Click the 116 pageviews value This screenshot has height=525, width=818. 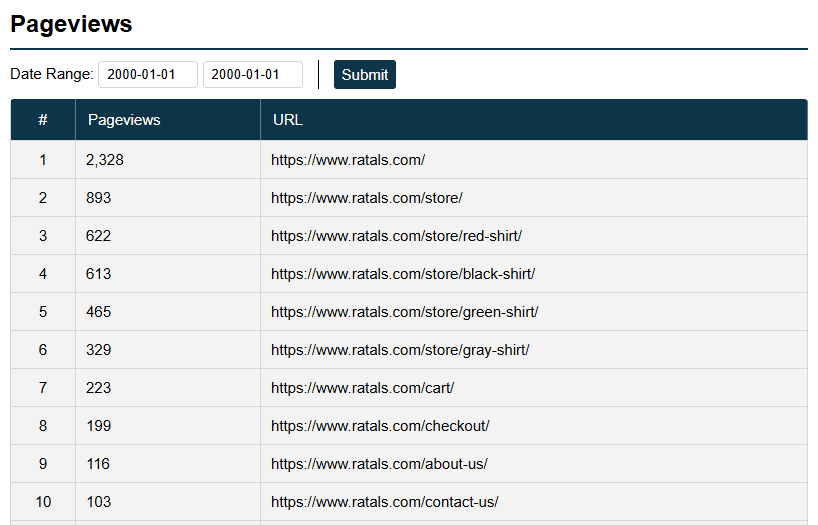click(x=98, y=464)
